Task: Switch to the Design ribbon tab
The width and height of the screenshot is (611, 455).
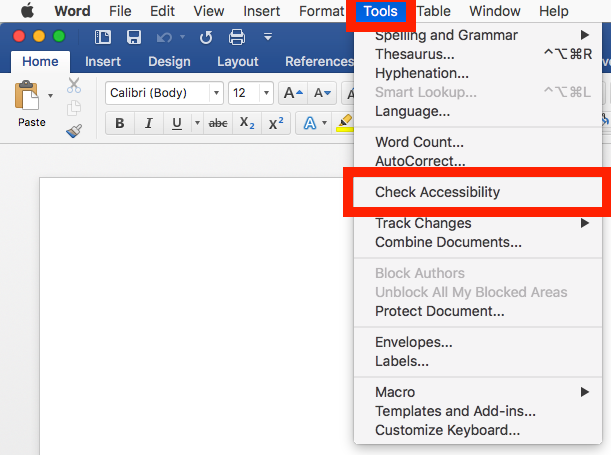Action: 169,62
